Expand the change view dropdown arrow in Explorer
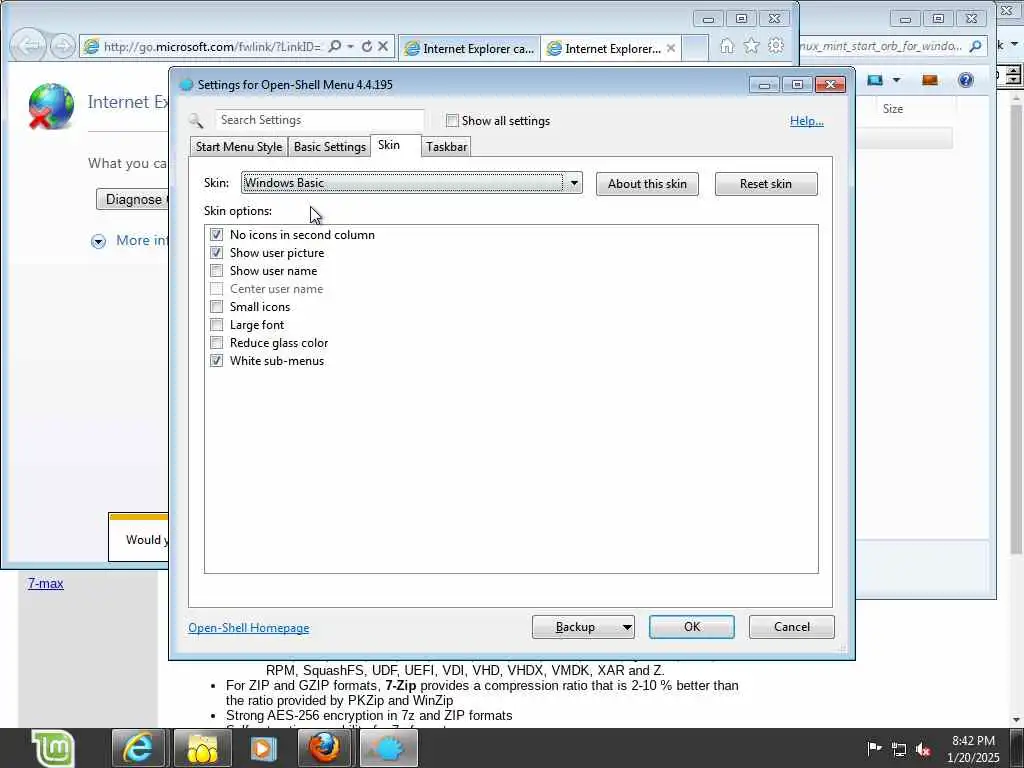 tap(897, 80)
